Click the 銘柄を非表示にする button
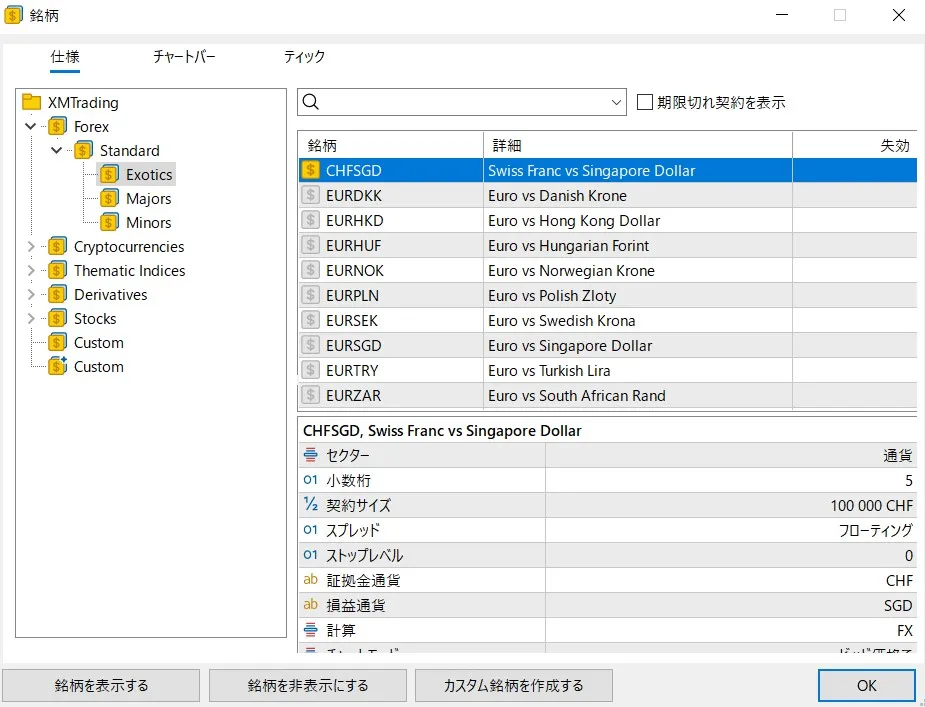The height and width of the screenshot is (707, 925). pos(308,686)
